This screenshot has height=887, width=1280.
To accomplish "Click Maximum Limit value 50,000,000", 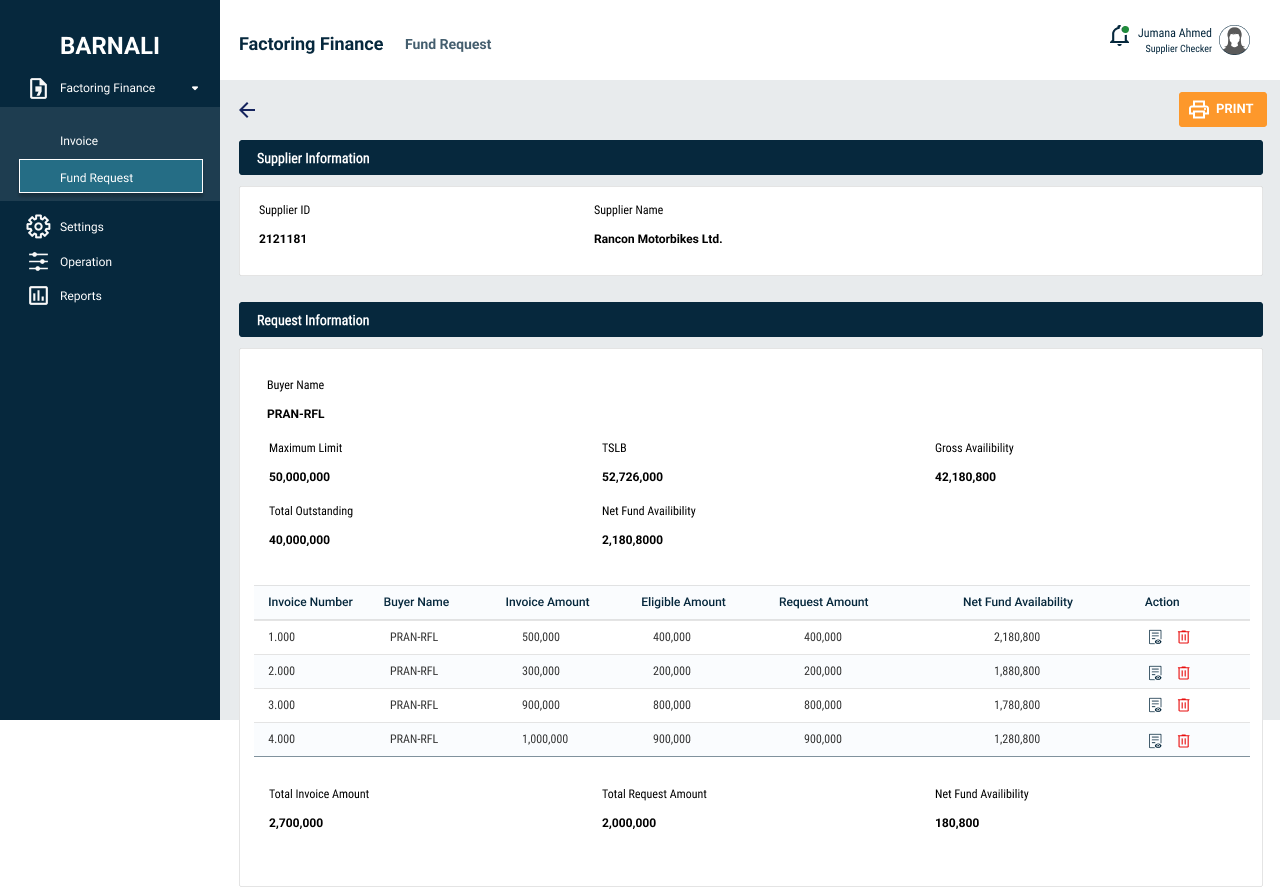I will pos(299,477).
